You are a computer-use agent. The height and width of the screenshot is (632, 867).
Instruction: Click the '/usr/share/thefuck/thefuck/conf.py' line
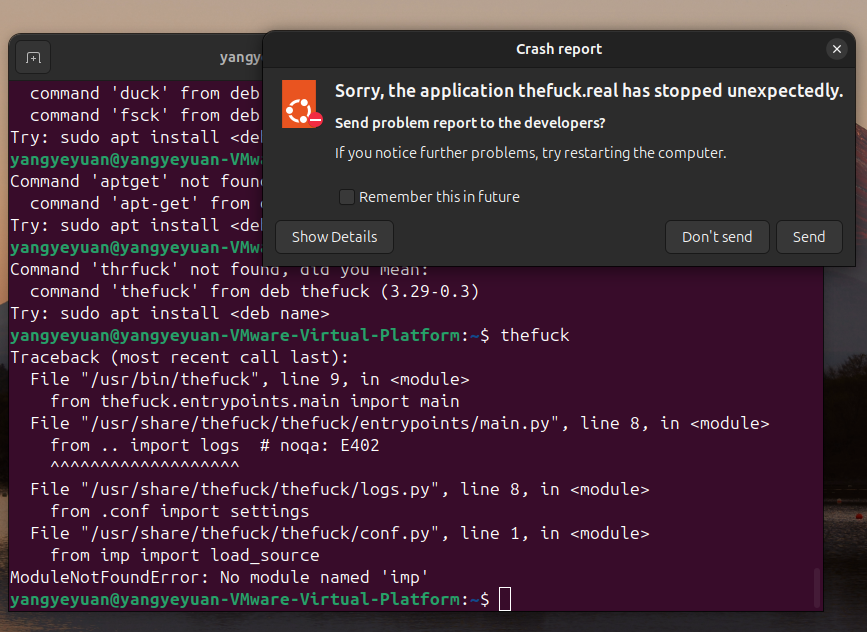(340, 533)
